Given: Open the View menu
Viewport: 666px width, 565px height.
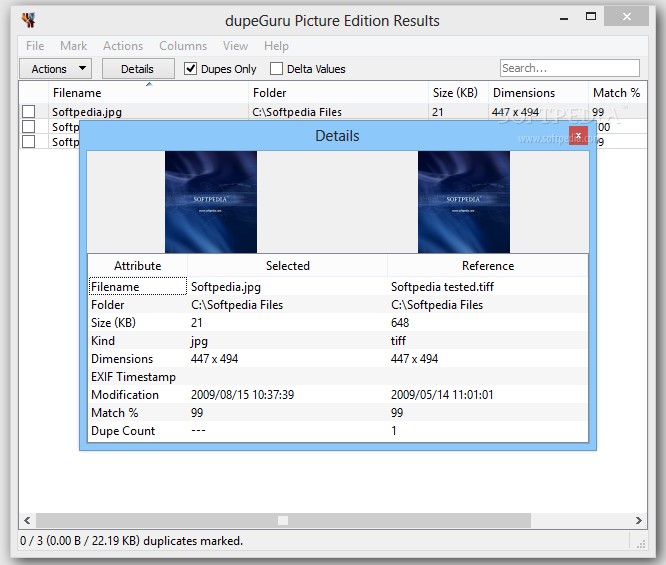Looking at the screenshot, I should tap(235, 45).
